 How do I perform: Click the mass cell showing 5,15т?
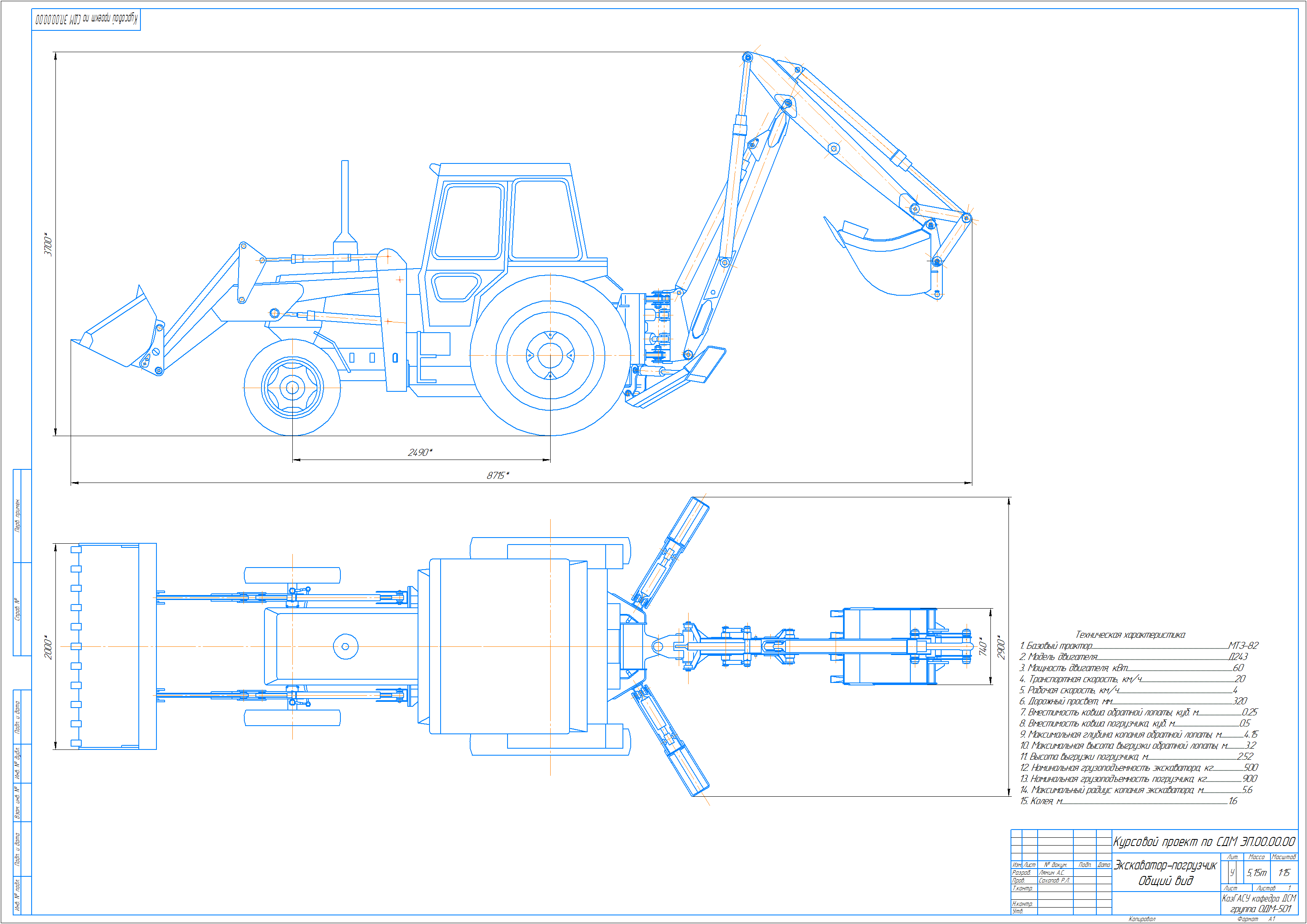[x=1256, y=872]
